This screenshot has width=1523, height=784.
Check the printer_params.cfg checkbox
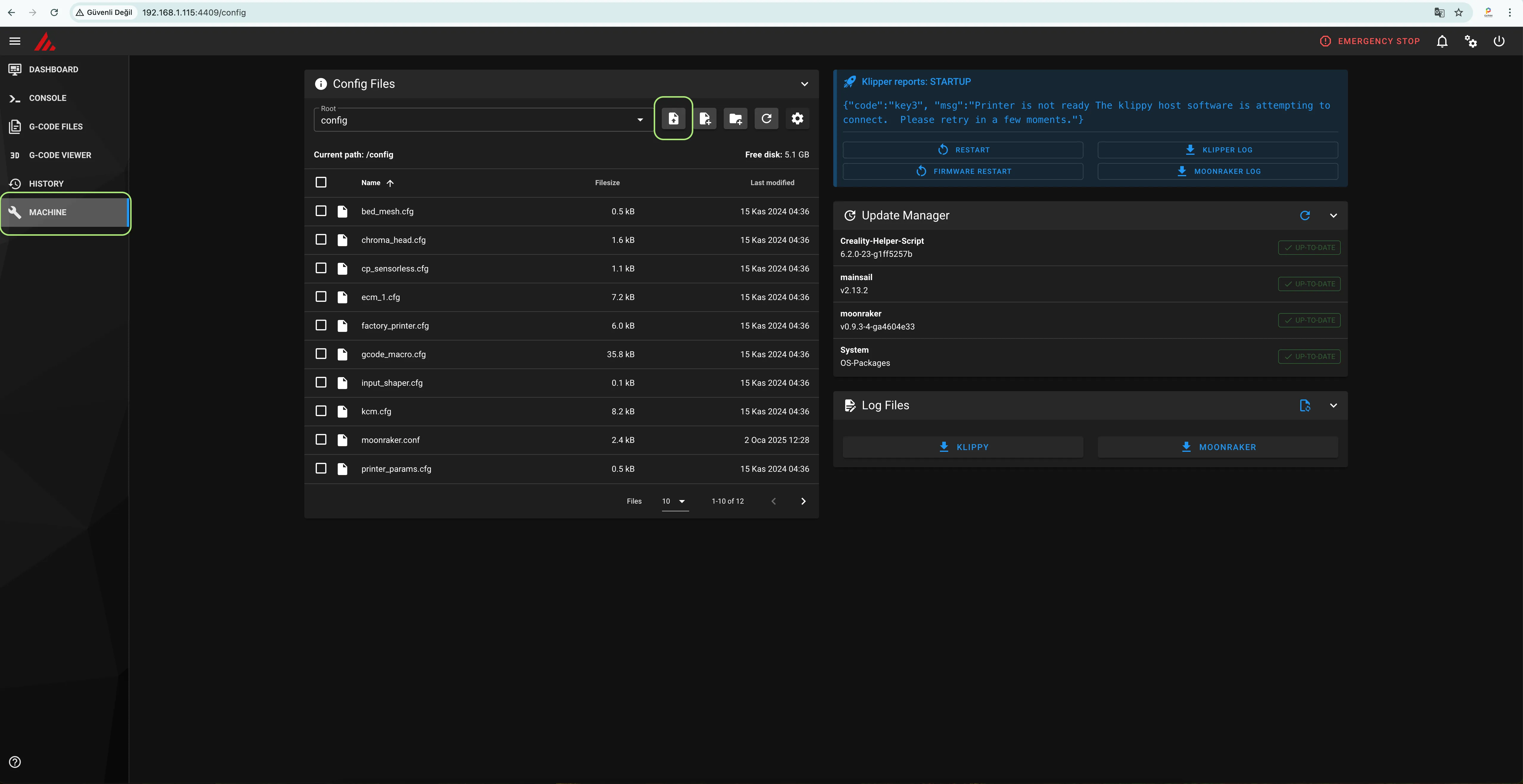tap(321, 468)
